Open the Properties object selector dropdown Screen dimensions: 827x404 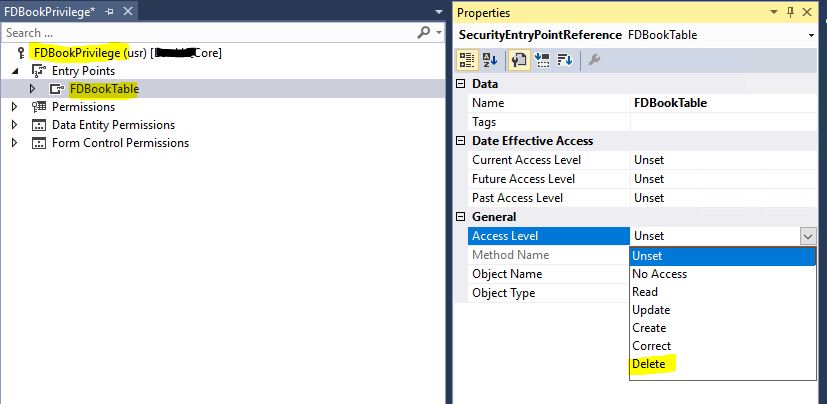pyautogui.click(x=811, y=35)
